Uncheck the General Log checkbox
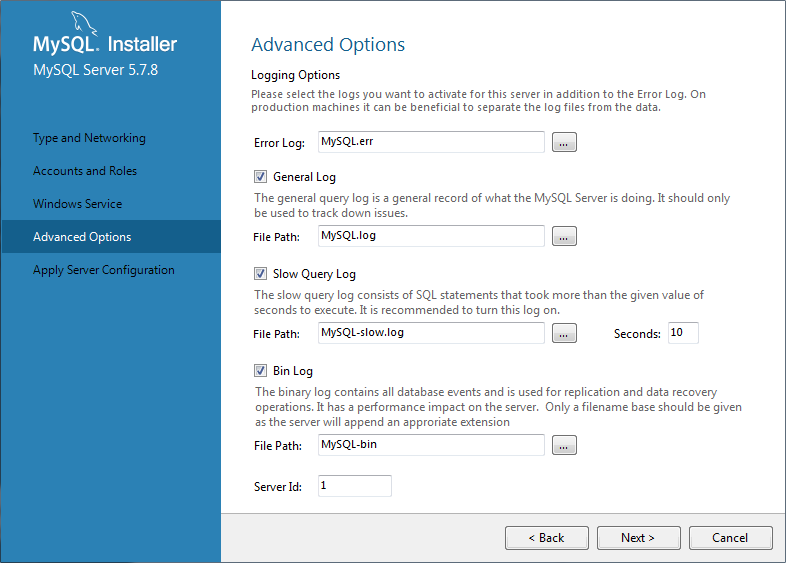This screenshot has width=786, height=563. [x=260, y=176]
